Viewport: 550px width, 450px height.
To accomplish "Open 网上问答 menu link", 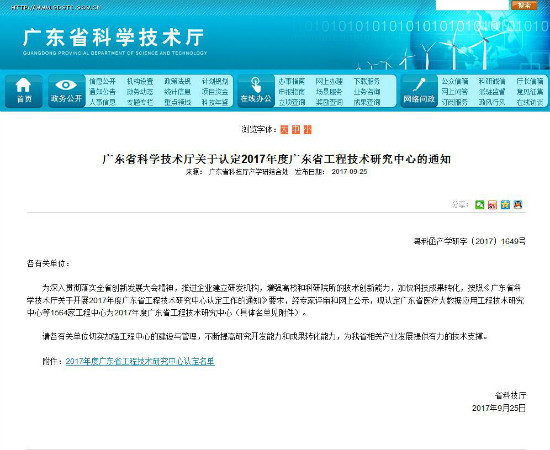I will [x=455, y=92].
